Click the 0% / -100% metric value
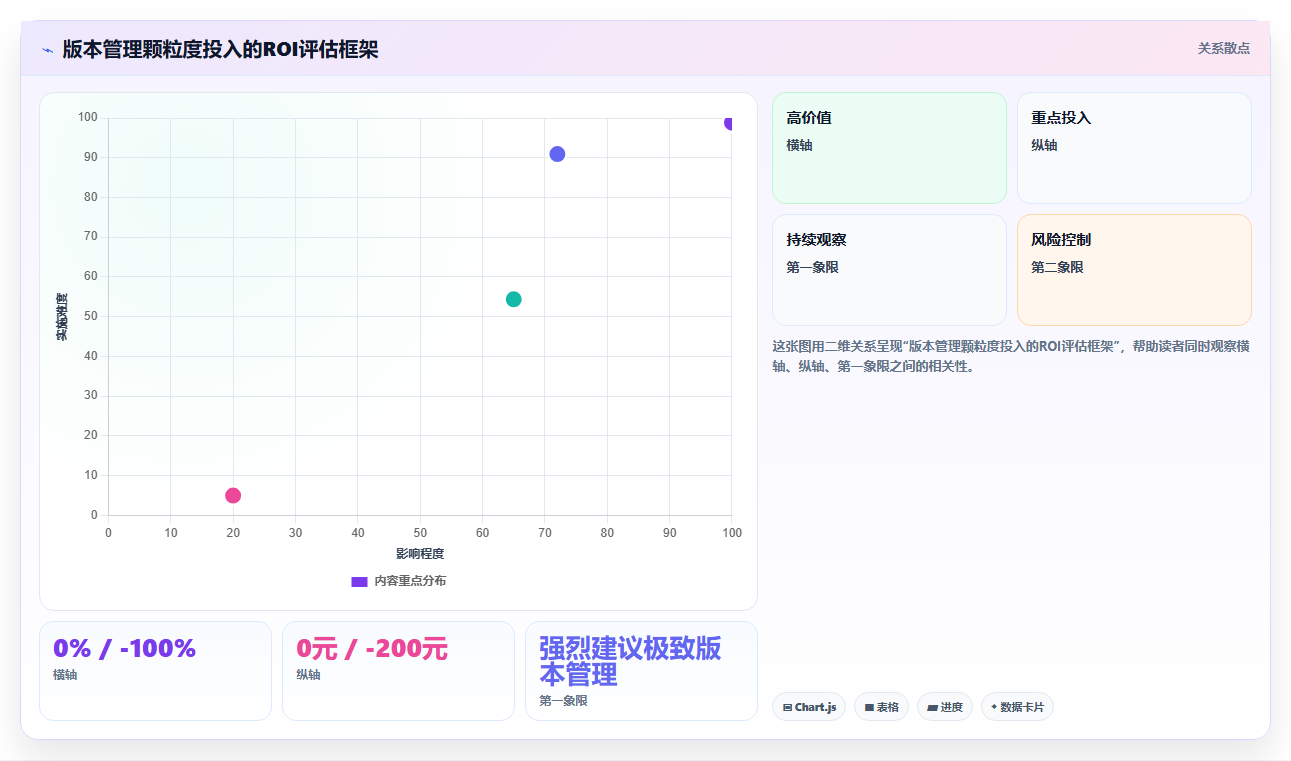 point(124,648)
